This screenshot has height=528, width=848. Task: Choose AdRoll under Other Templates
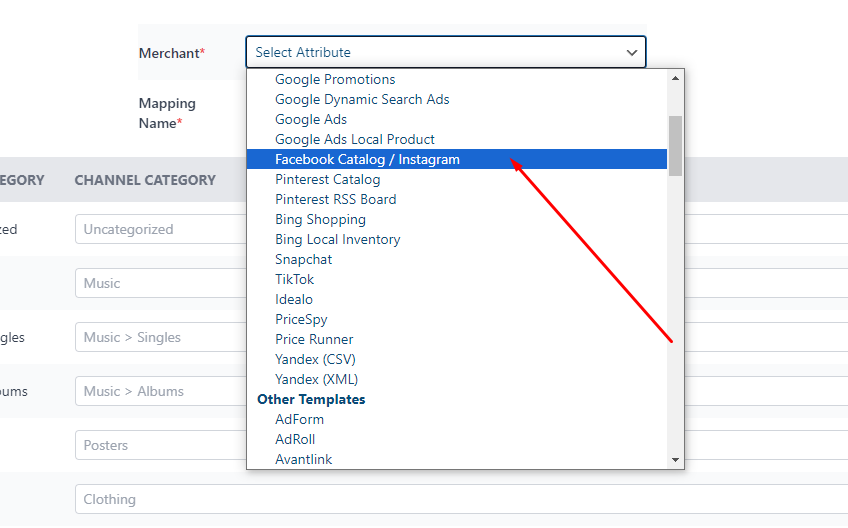coord(295,439)
